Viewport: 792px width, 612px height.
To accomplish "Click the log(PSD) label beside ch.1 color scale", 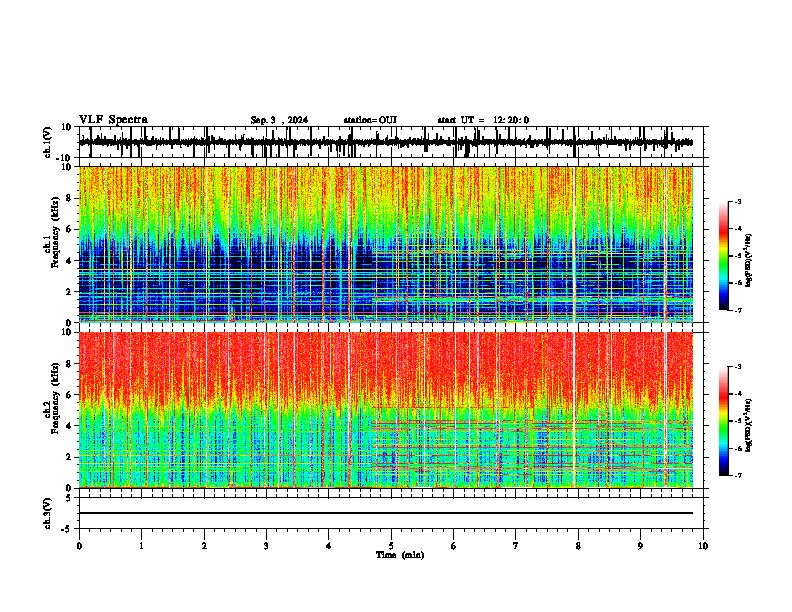I will [749, 260].
